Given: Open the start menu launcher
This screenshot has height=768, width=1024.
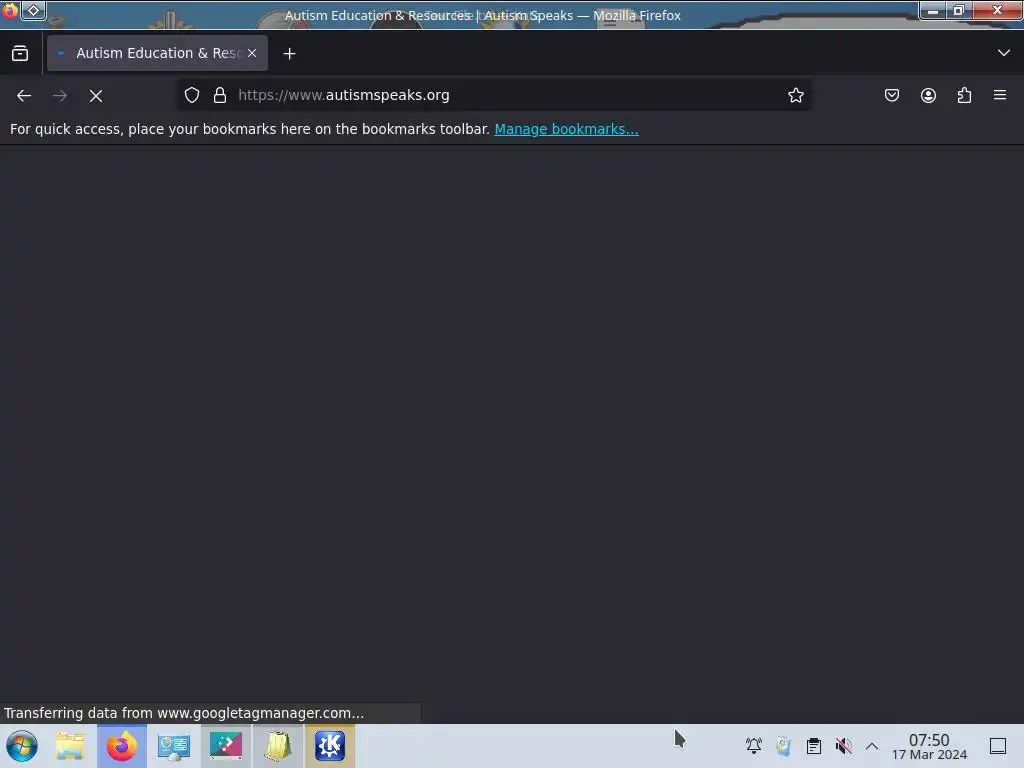Looking at the screenshot, I should [22, 746].
